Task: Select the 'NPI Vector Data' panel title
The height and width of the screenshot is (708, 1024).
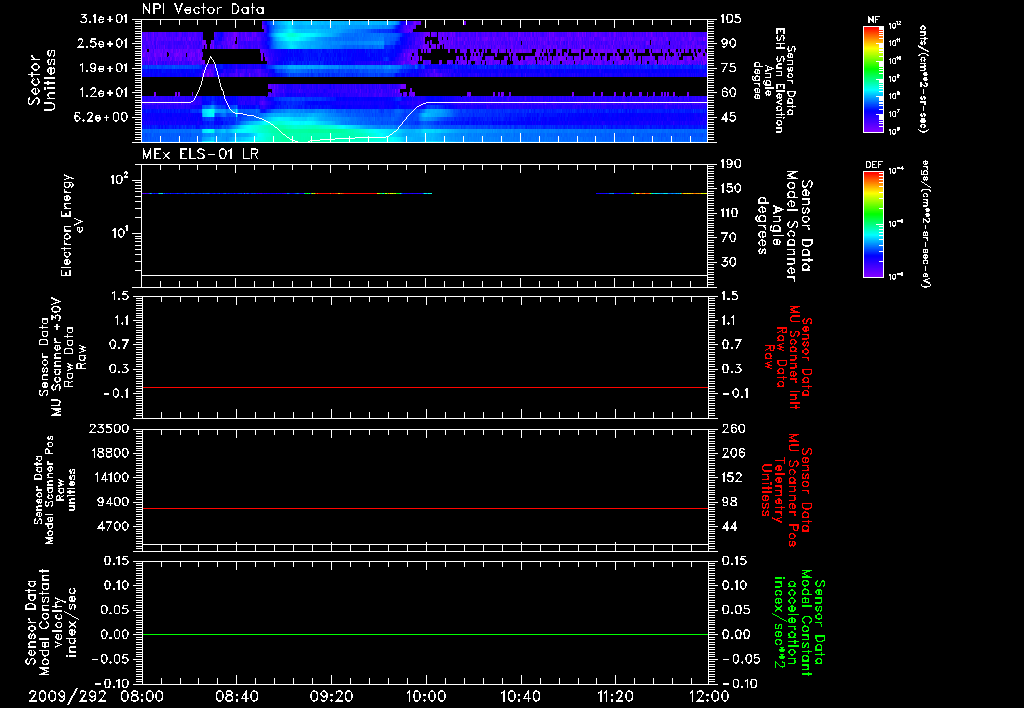Action: coord(204,9)
